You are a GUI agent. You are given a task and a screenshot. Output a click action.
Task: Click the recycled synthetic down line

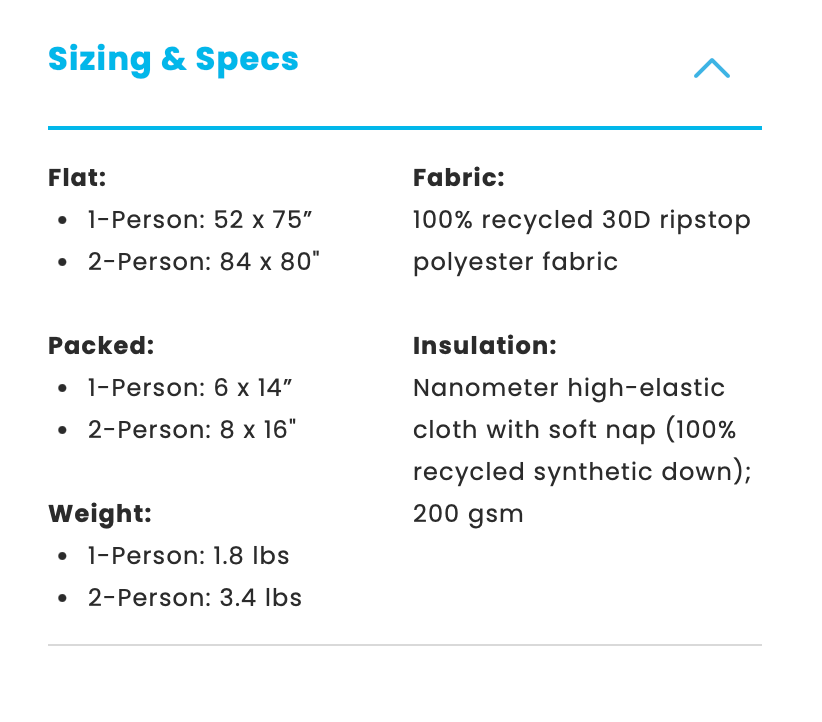tap(582, 472)
